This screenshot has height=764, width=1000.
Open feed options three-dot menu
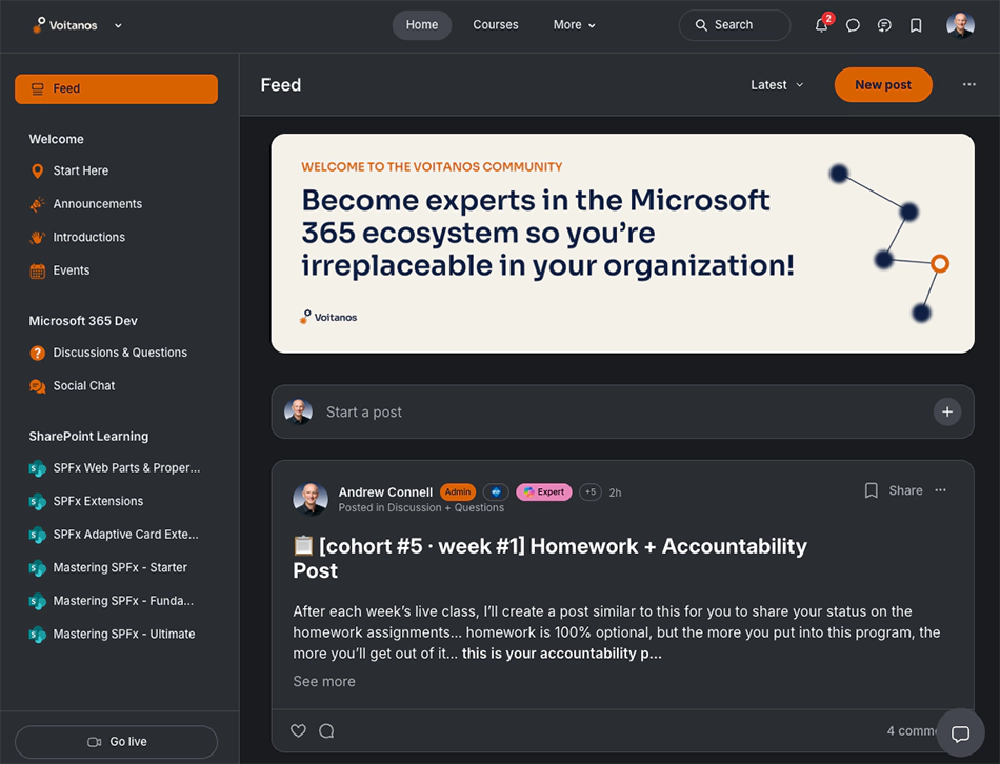tap(969, 84)
